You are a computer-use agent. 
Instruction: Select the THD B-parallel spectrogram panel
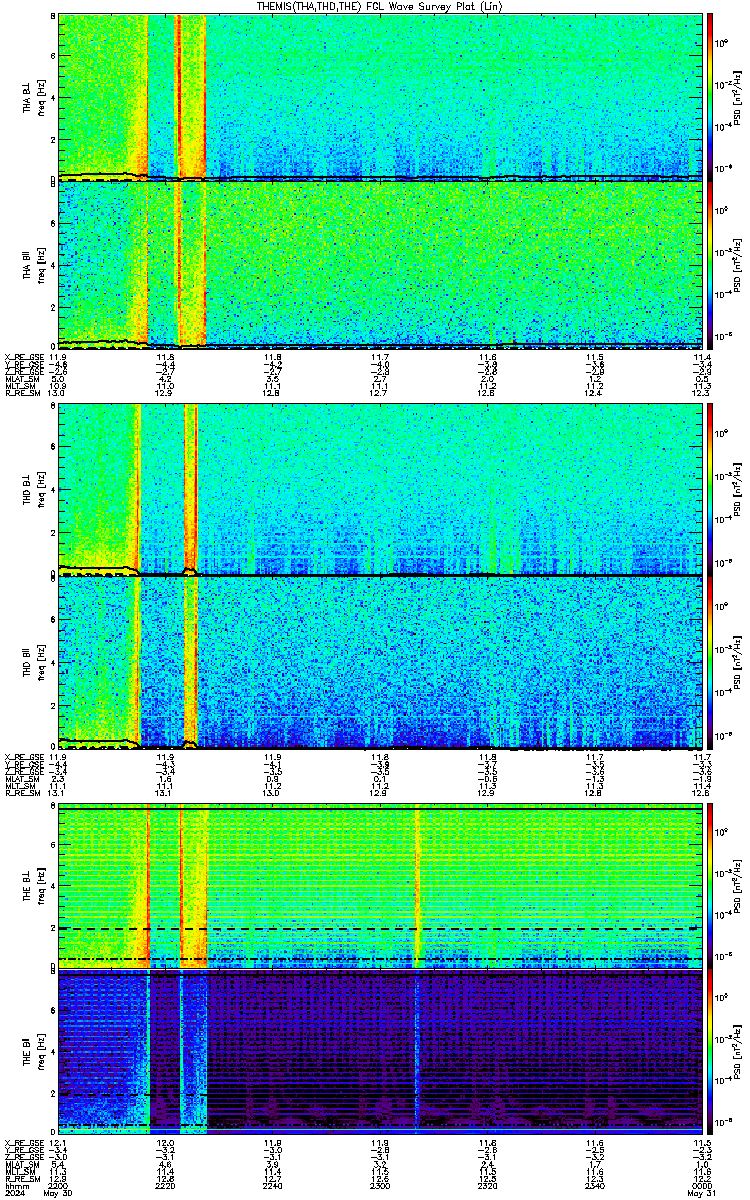point(379,661)
